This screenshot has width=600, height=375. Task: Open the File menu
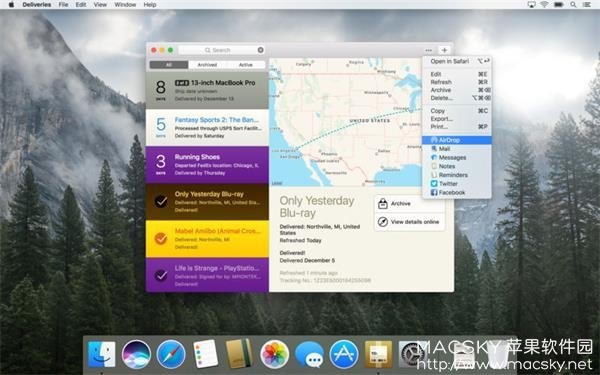(x=64, y=5)
